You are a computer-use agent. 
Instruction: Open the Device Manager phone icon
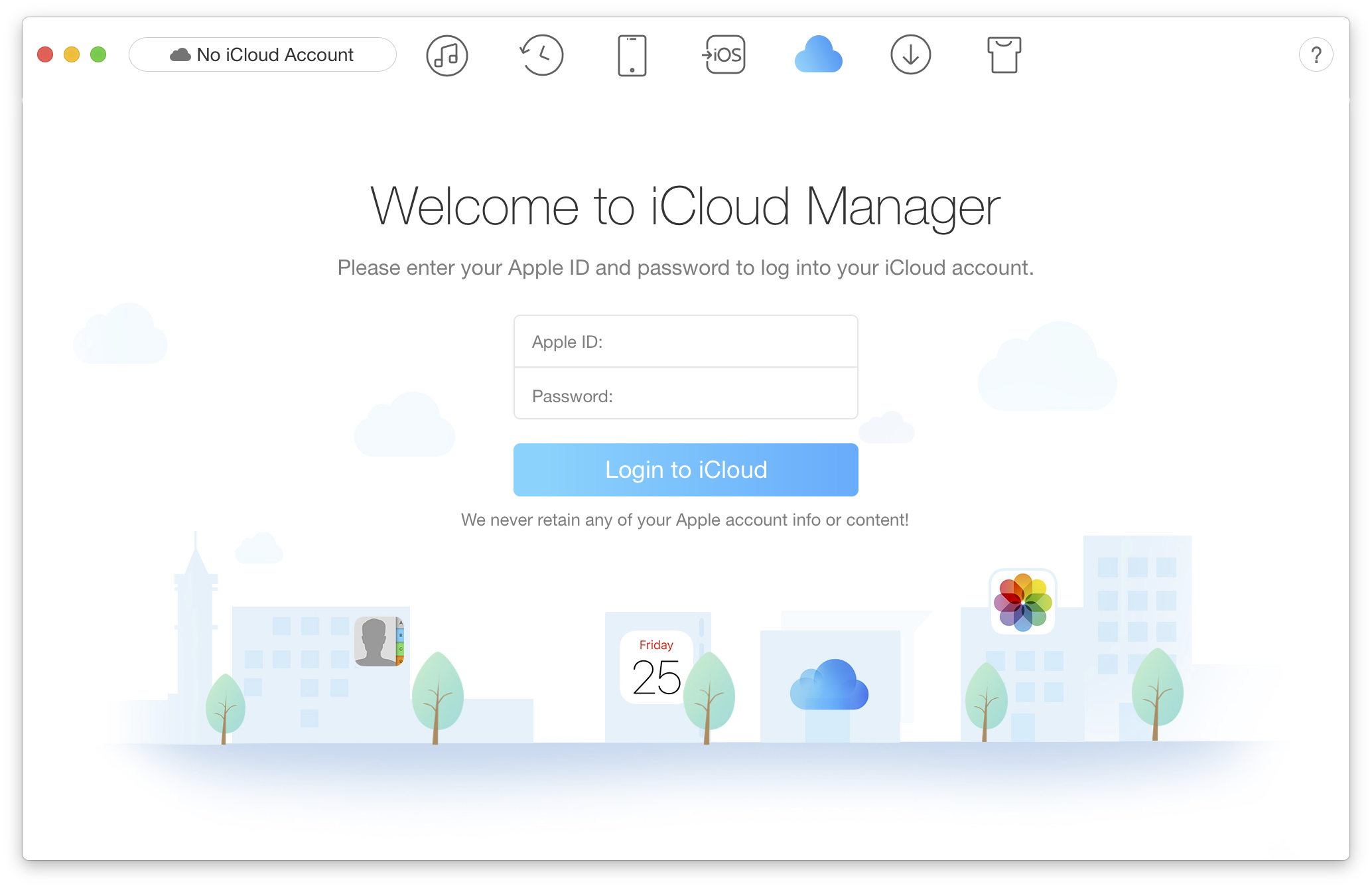pos(632,56)
